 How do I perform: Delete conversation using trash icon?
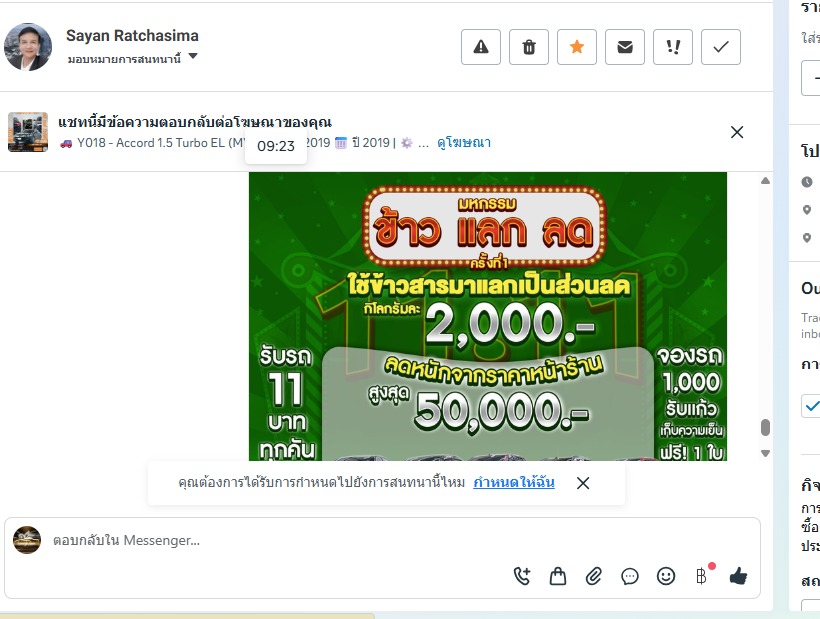click(529, 47)
